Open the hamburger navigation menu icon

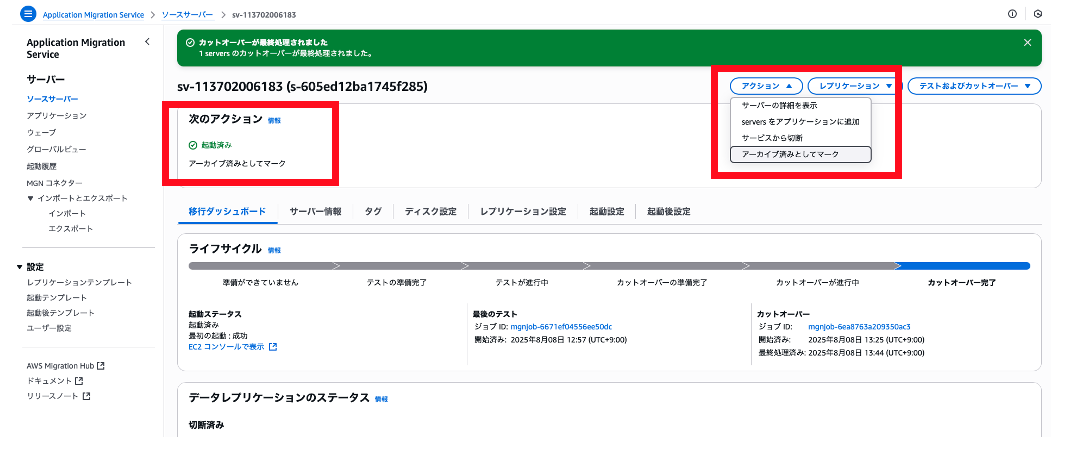pos(29,14)
